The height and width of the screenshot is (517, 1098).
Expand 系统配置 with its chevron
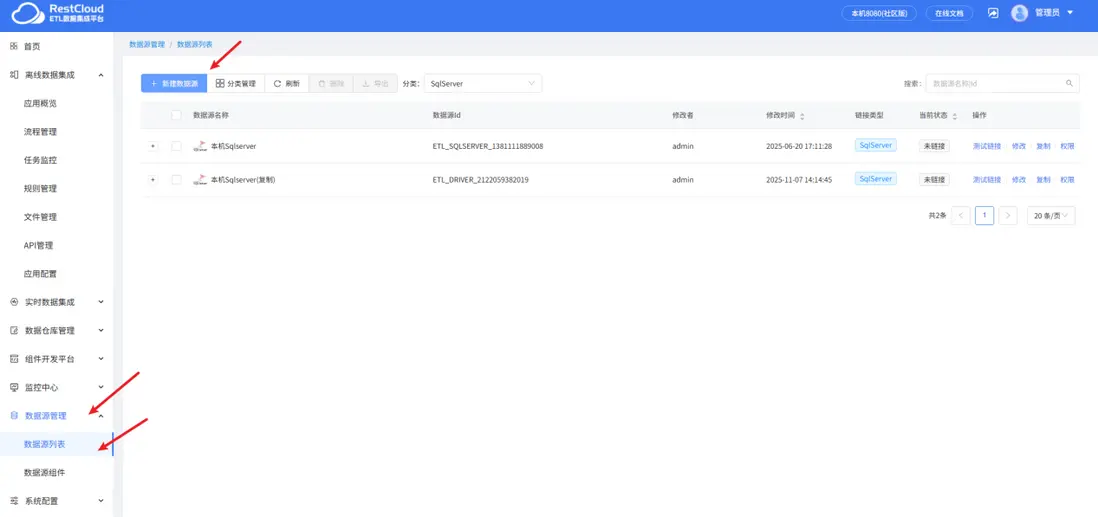click(101, 501)
